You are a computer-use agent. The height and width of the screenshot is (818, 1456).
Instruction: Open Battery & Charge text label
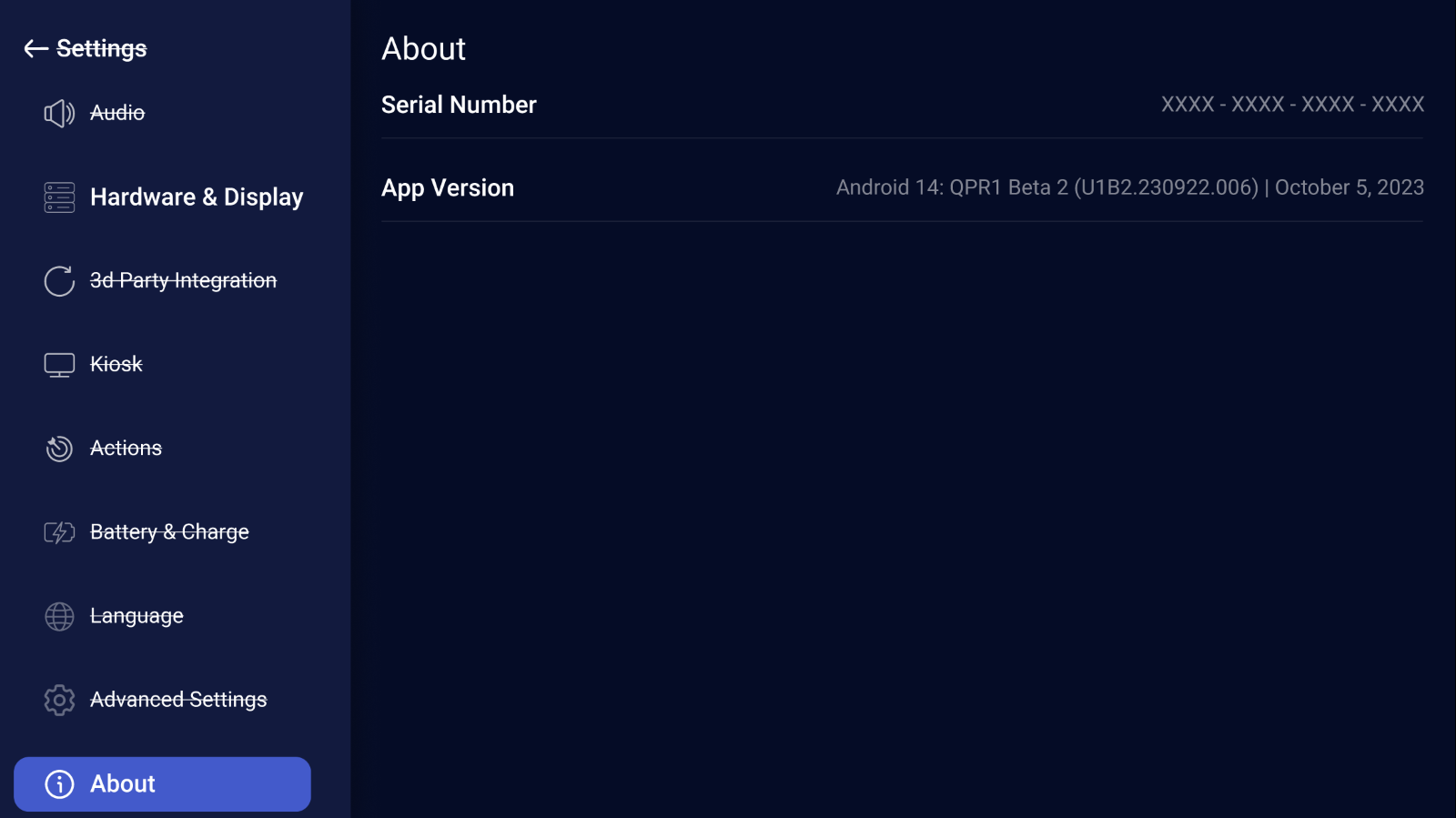(169, 532)
